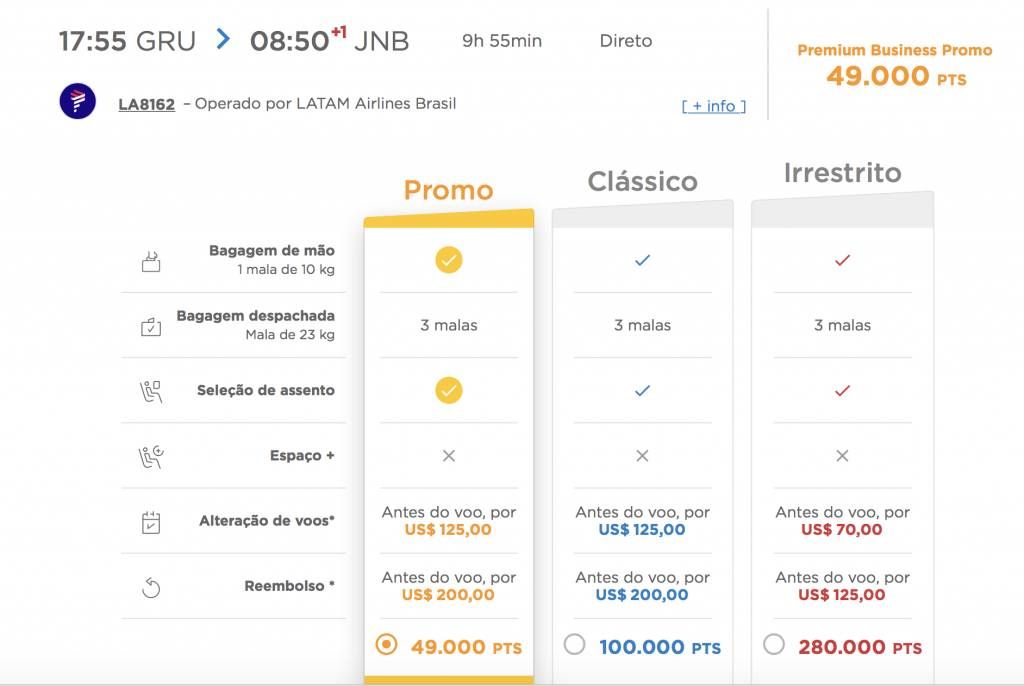The width and height of the screenshot is (1024, 686).
Task: Click the seat selection icon
Action: point(151,391)
